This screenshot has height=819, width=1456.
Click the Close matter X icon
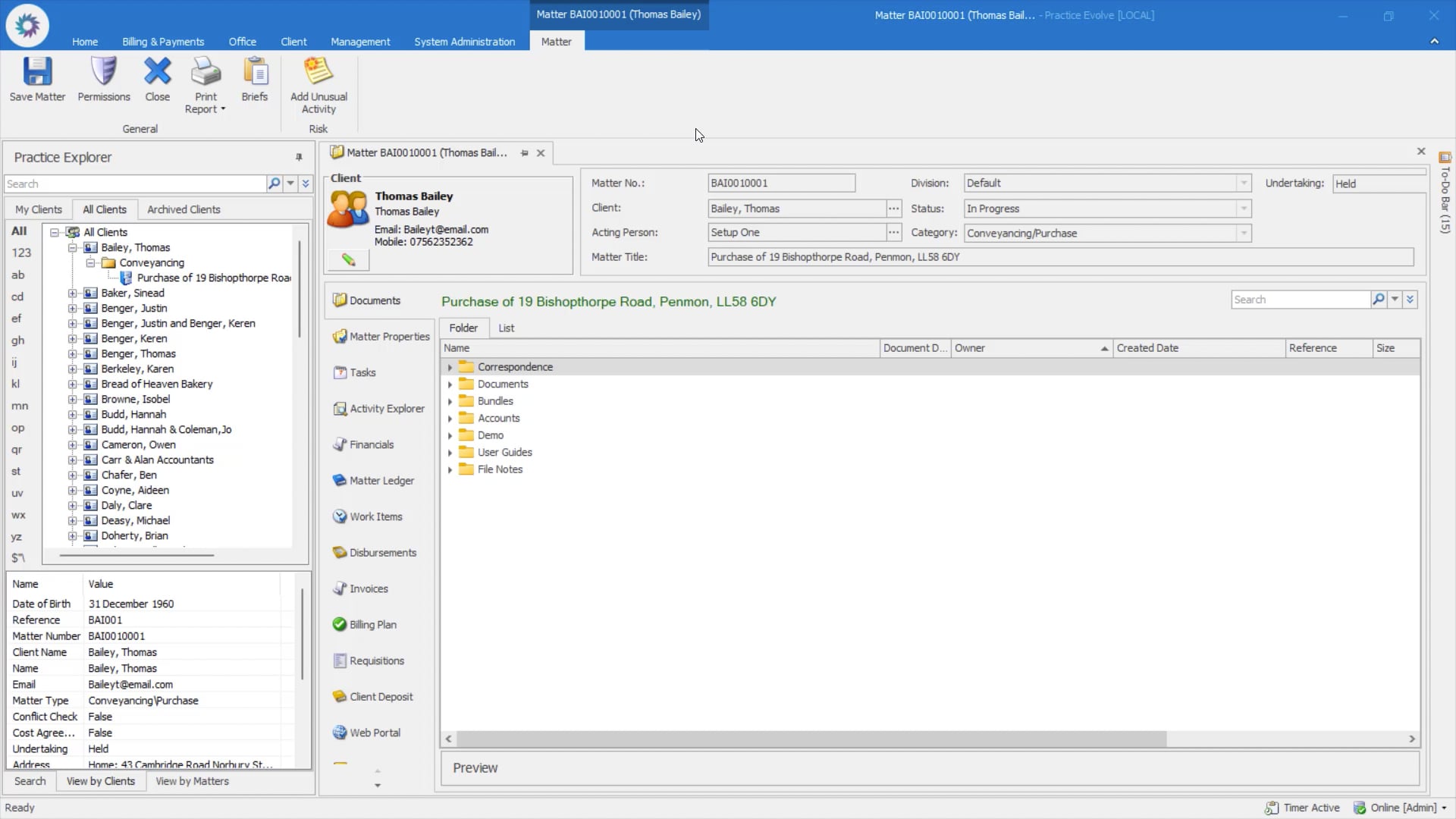[x=158, y=72]
